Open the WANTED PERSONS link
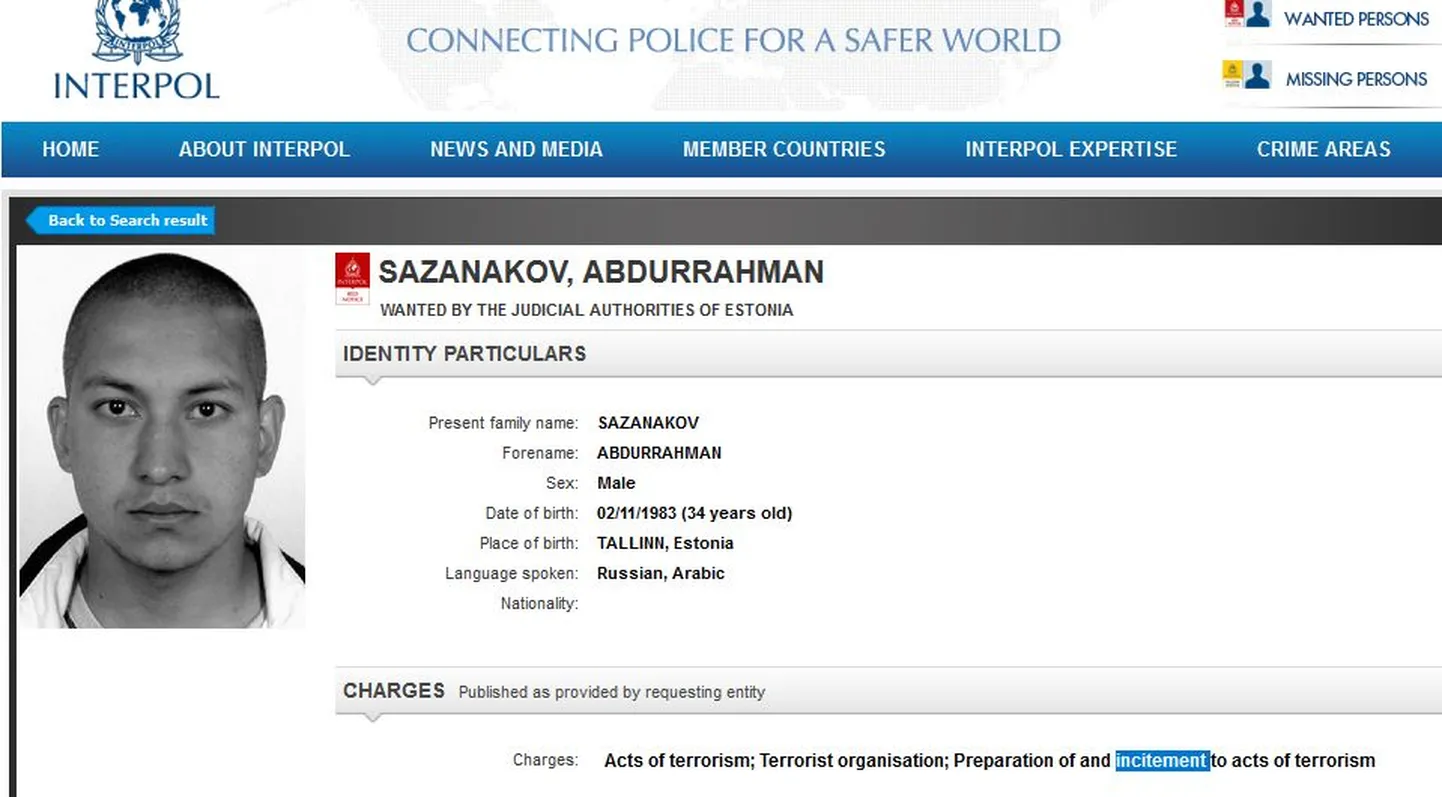1442x797 pixels. coord(1356,19)
